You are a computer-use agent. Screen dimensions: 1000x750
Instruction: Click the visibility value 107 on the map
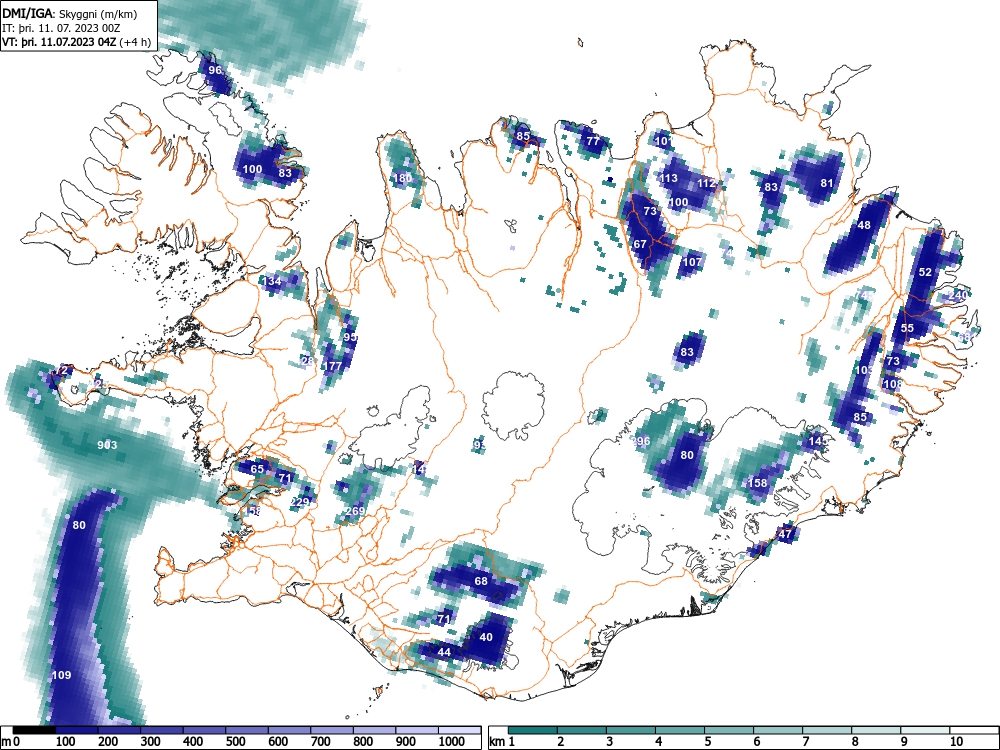tap(692, 261)
